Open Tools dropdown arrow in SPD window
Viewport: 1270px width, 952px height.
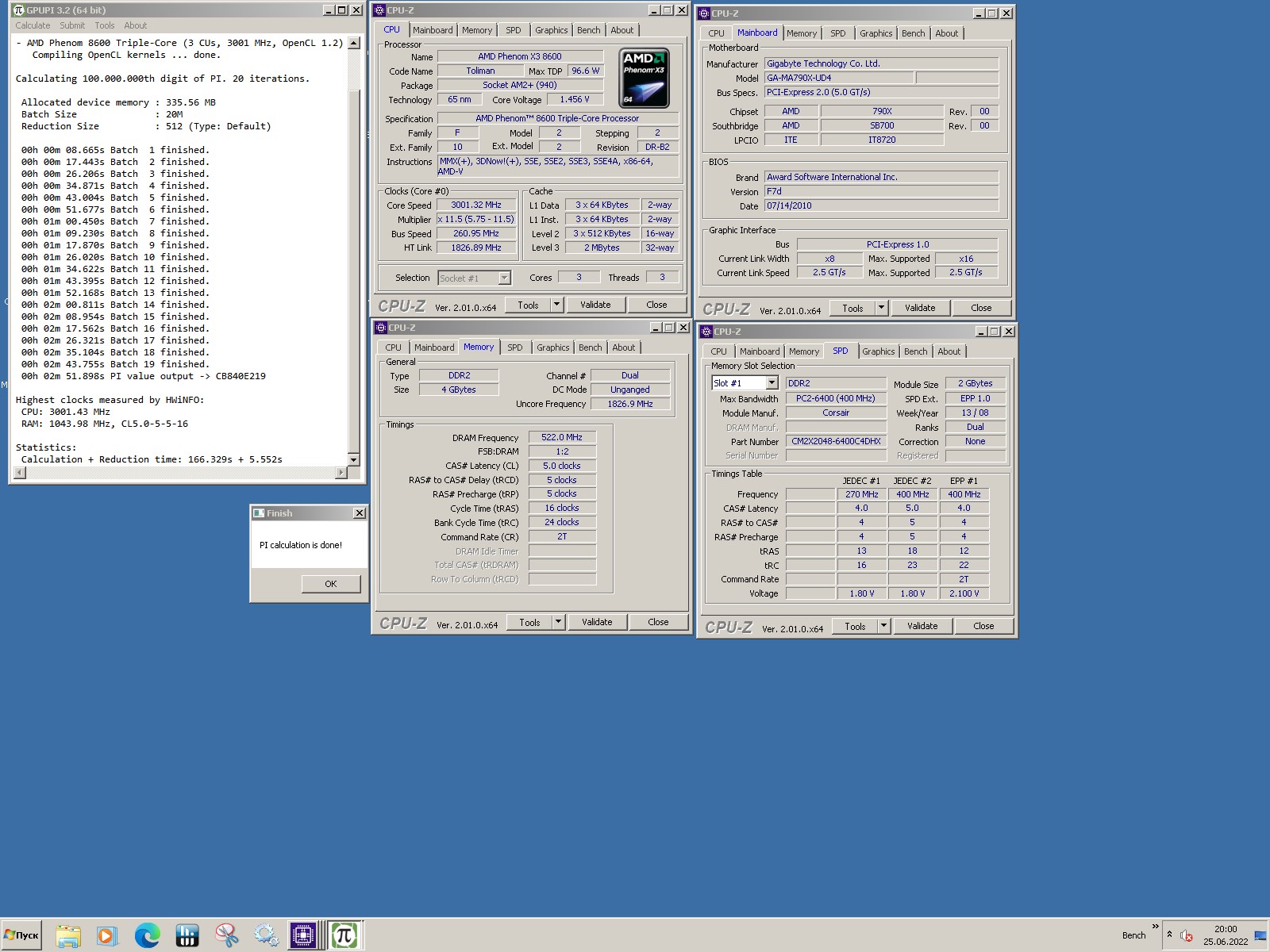(884, 626)
